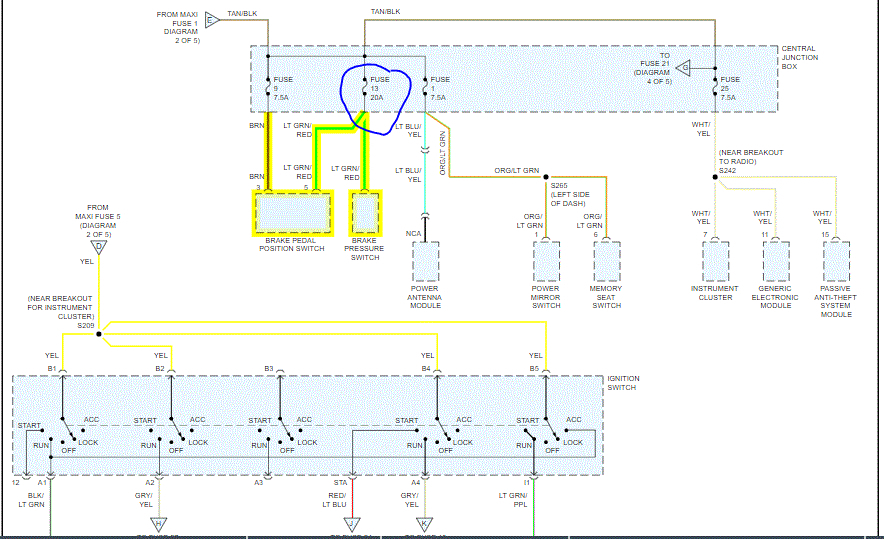Select the Power Mirror Switch component box

(x=546, y=261)
